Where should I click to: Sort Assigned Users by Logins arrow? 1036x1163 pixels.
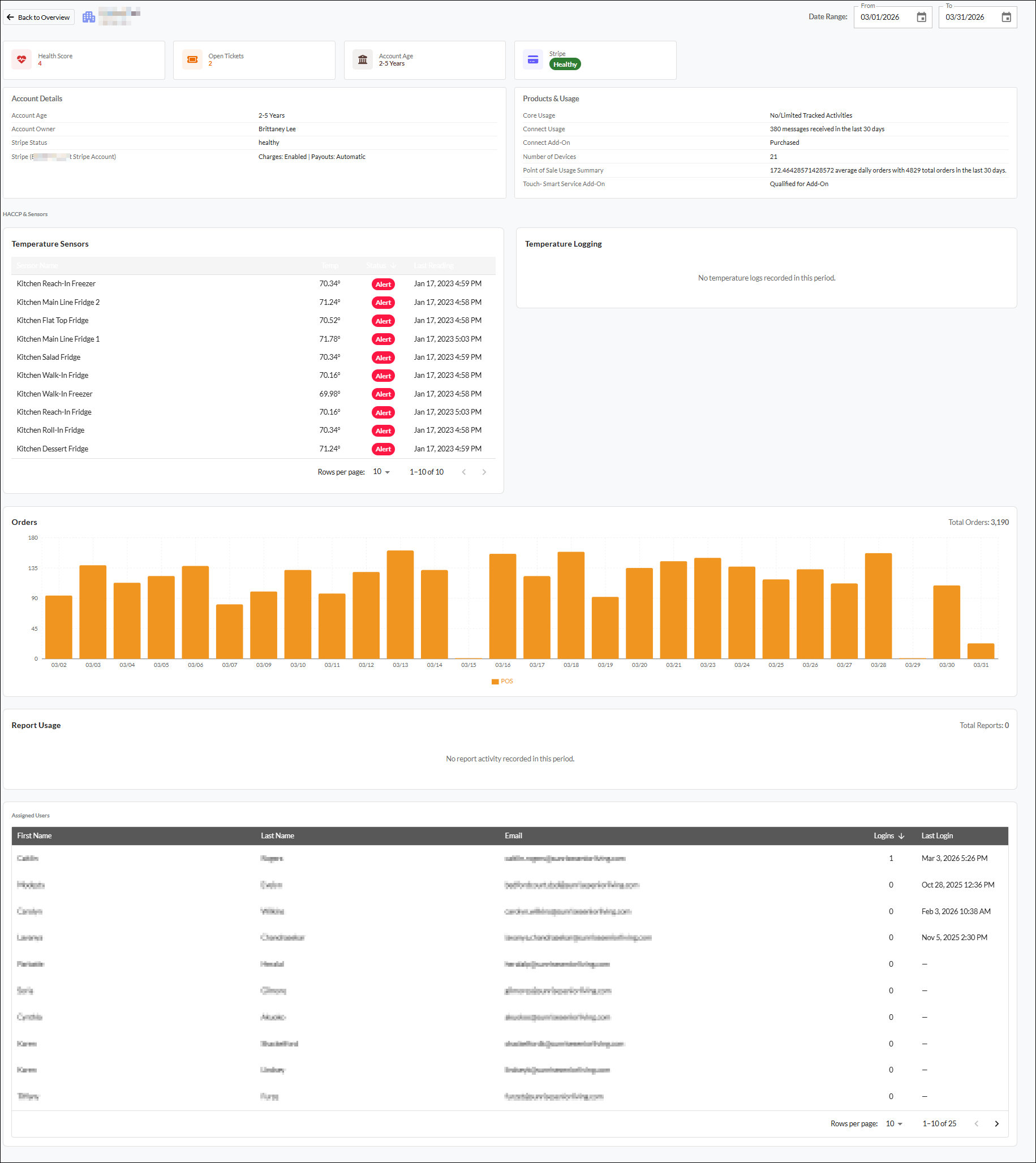pos(901,836)
